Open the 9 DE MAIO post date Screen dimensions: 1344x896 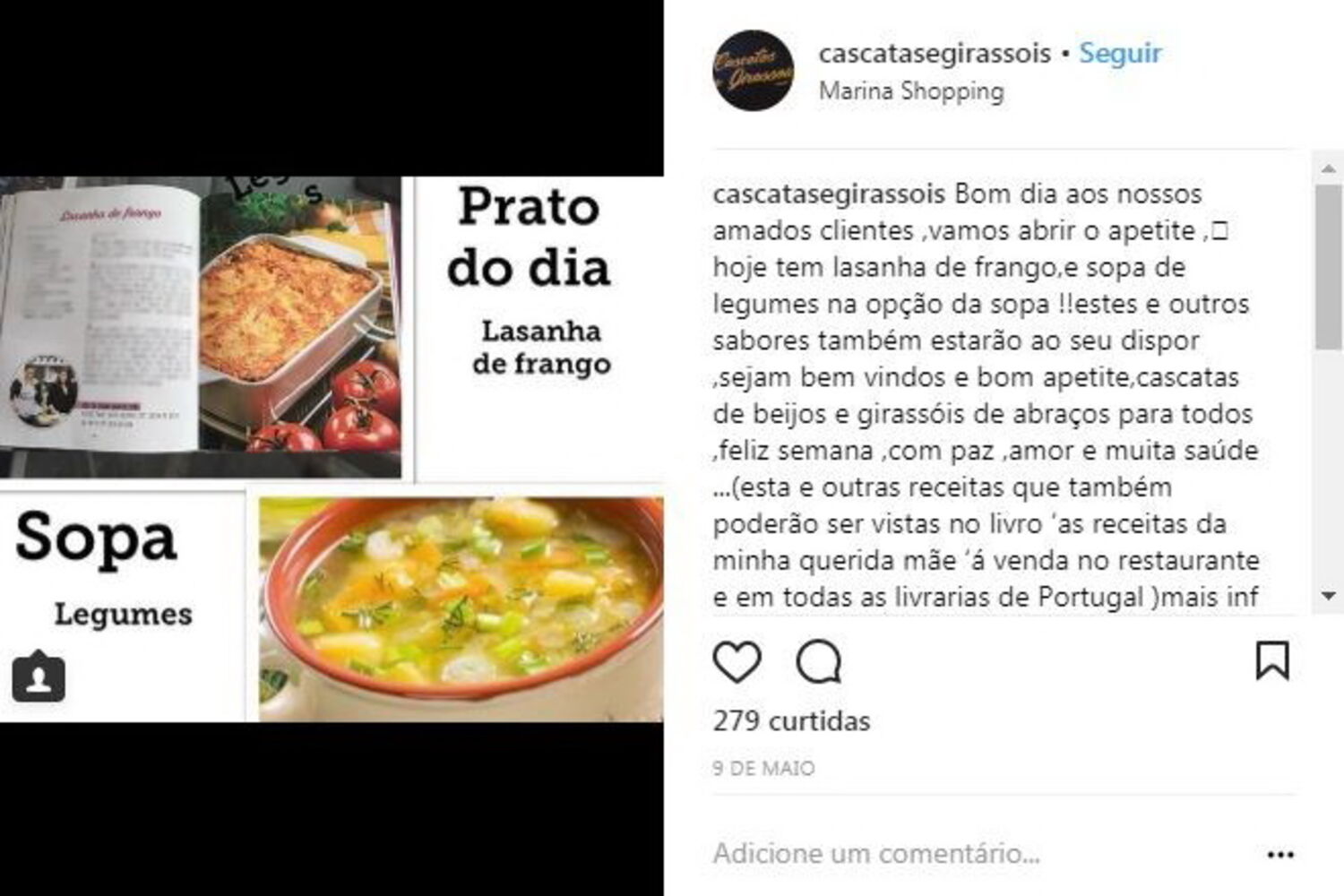click(763, 768)
